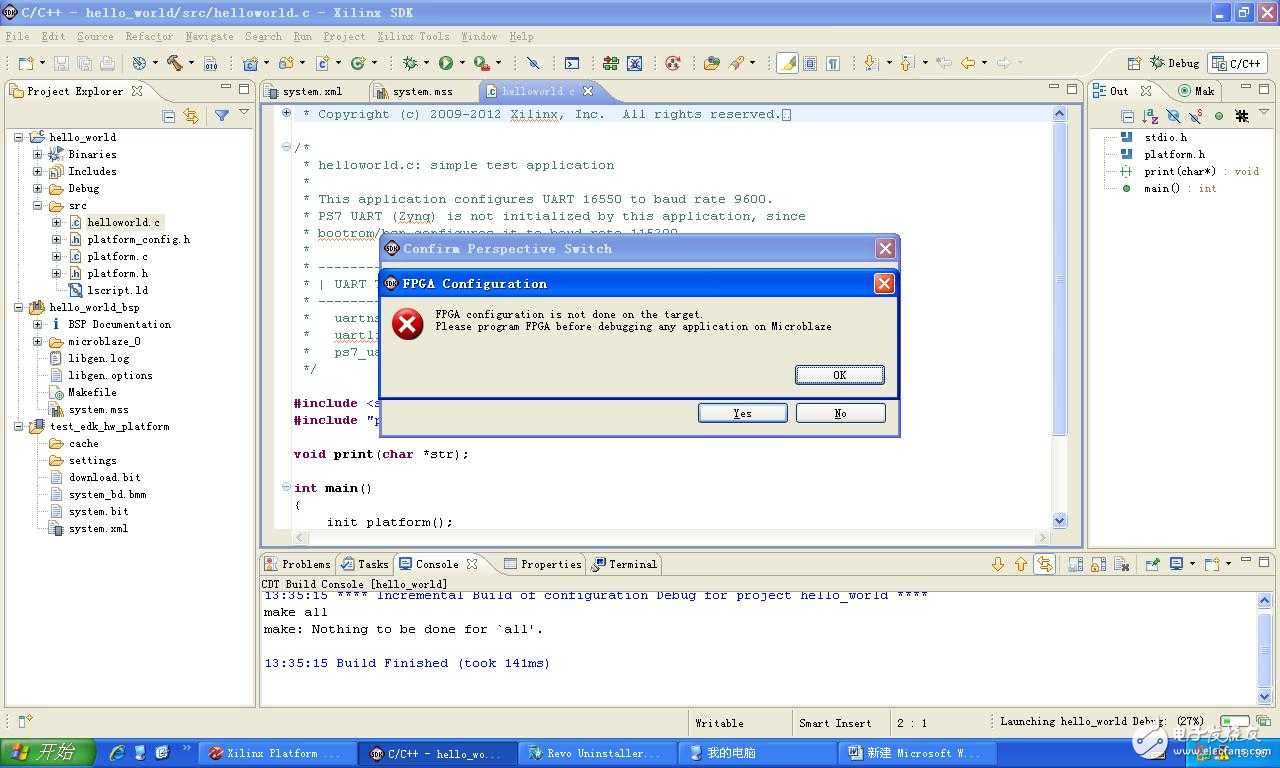Click Clear Console icon
The height and width of the screenshot is (768, 1280).
click(x=1121, y=564)
